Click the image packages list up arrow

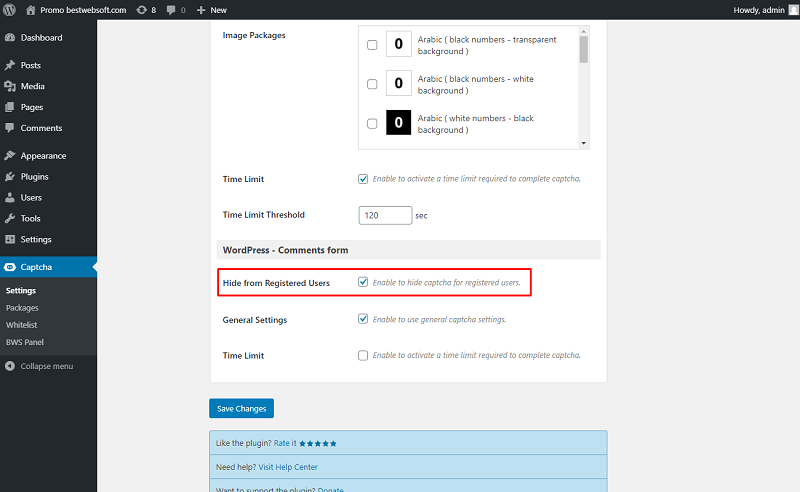coord(584,32)
